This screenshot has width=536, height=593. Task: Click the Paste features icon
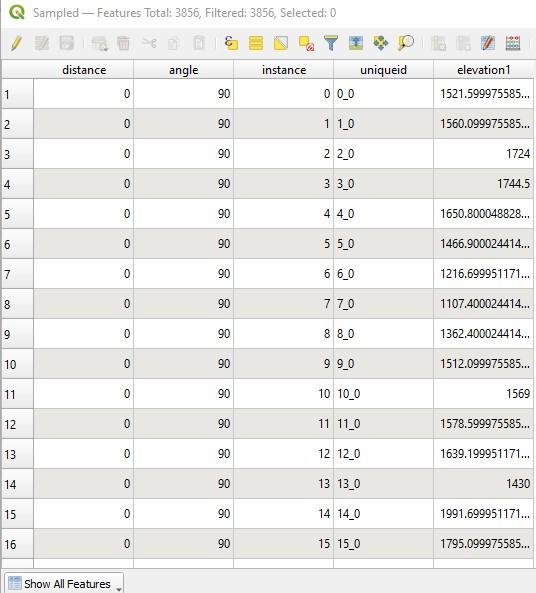coord(199,43)
